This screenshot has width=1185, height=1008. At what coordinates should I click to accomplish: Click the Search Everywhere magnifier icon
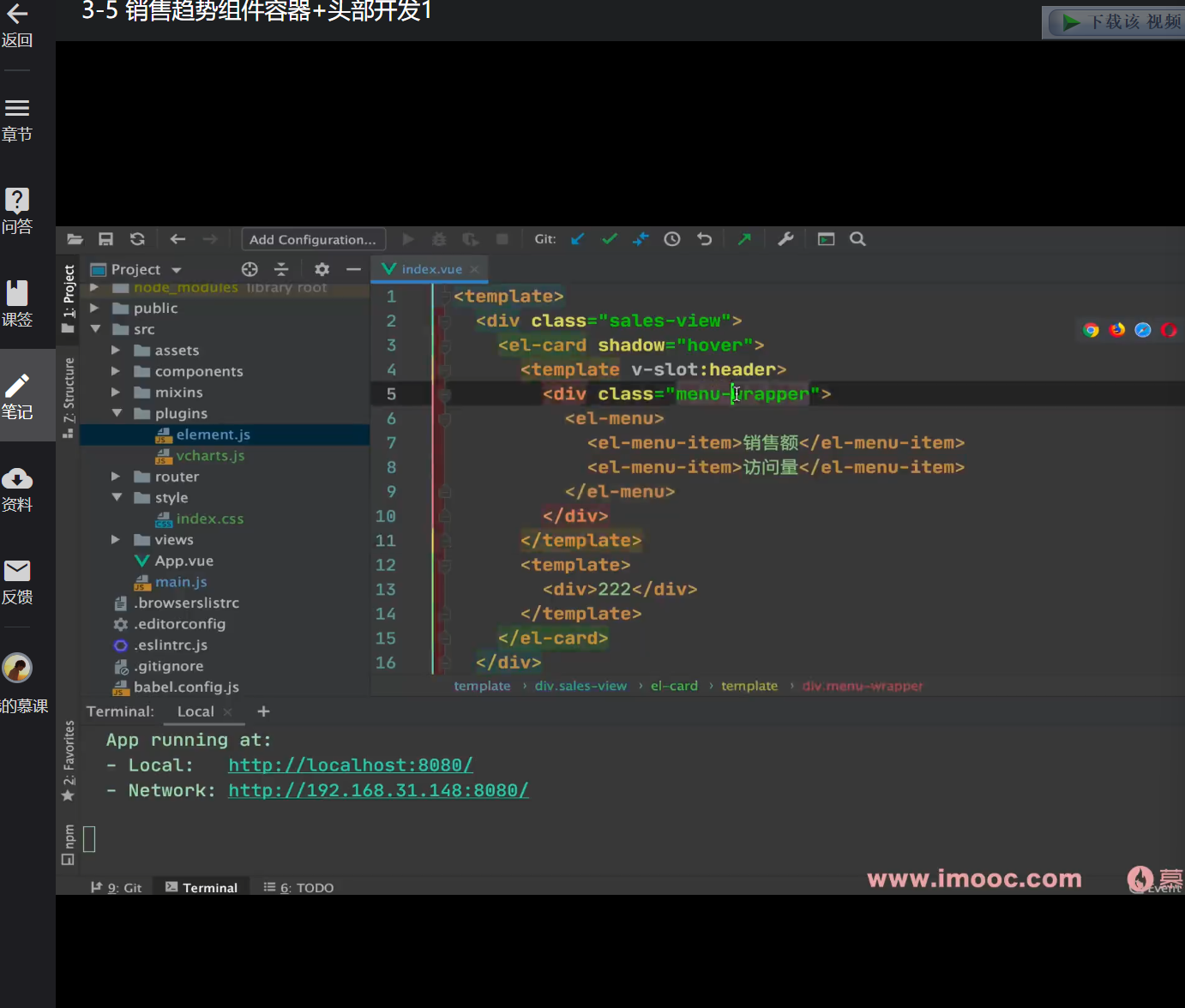tap(857, 239)
